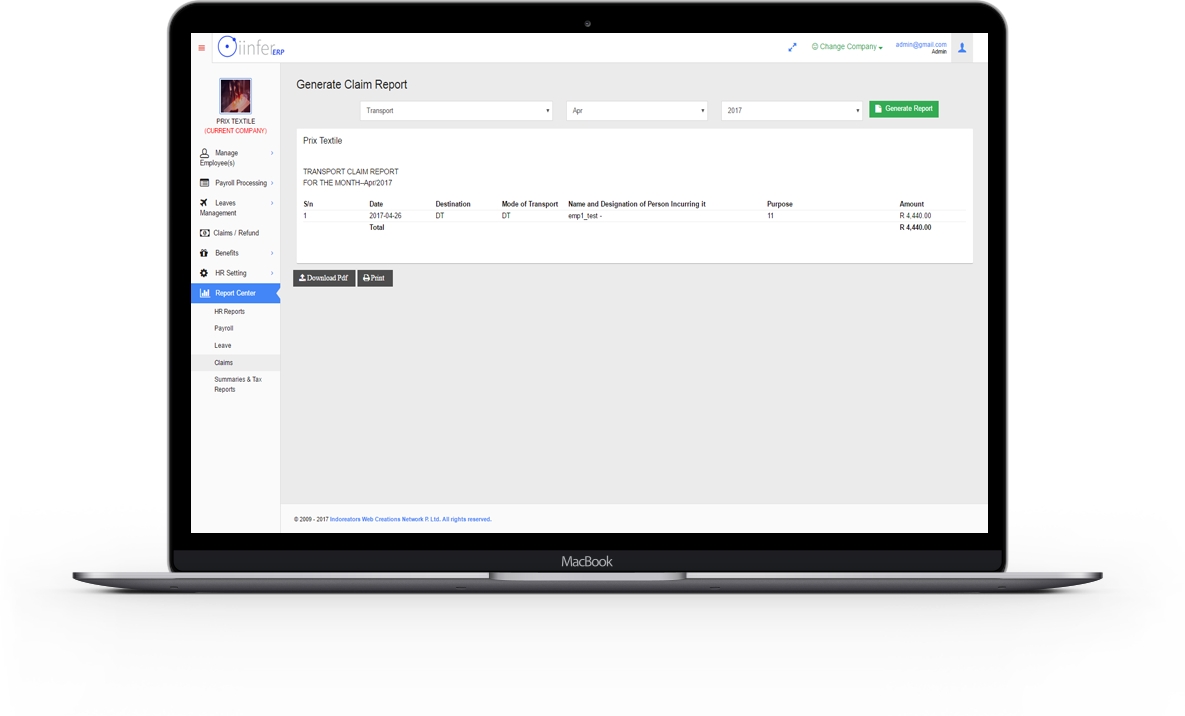Screen dimensions: 1185x716
Task: Expand the Manage Employee(s) menu chevron
Action: point(272,153)
